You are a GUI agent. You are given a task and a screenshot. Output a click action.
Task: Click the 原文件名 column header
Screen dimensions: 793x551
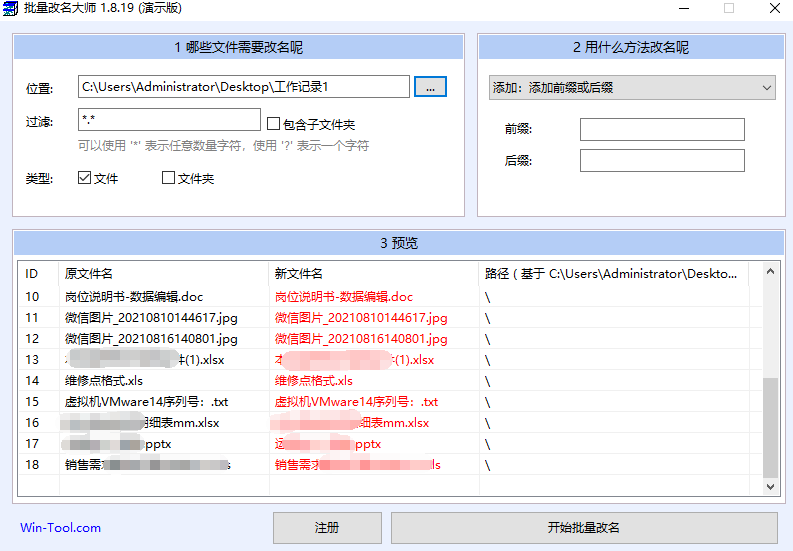click(x=164, y=274)
